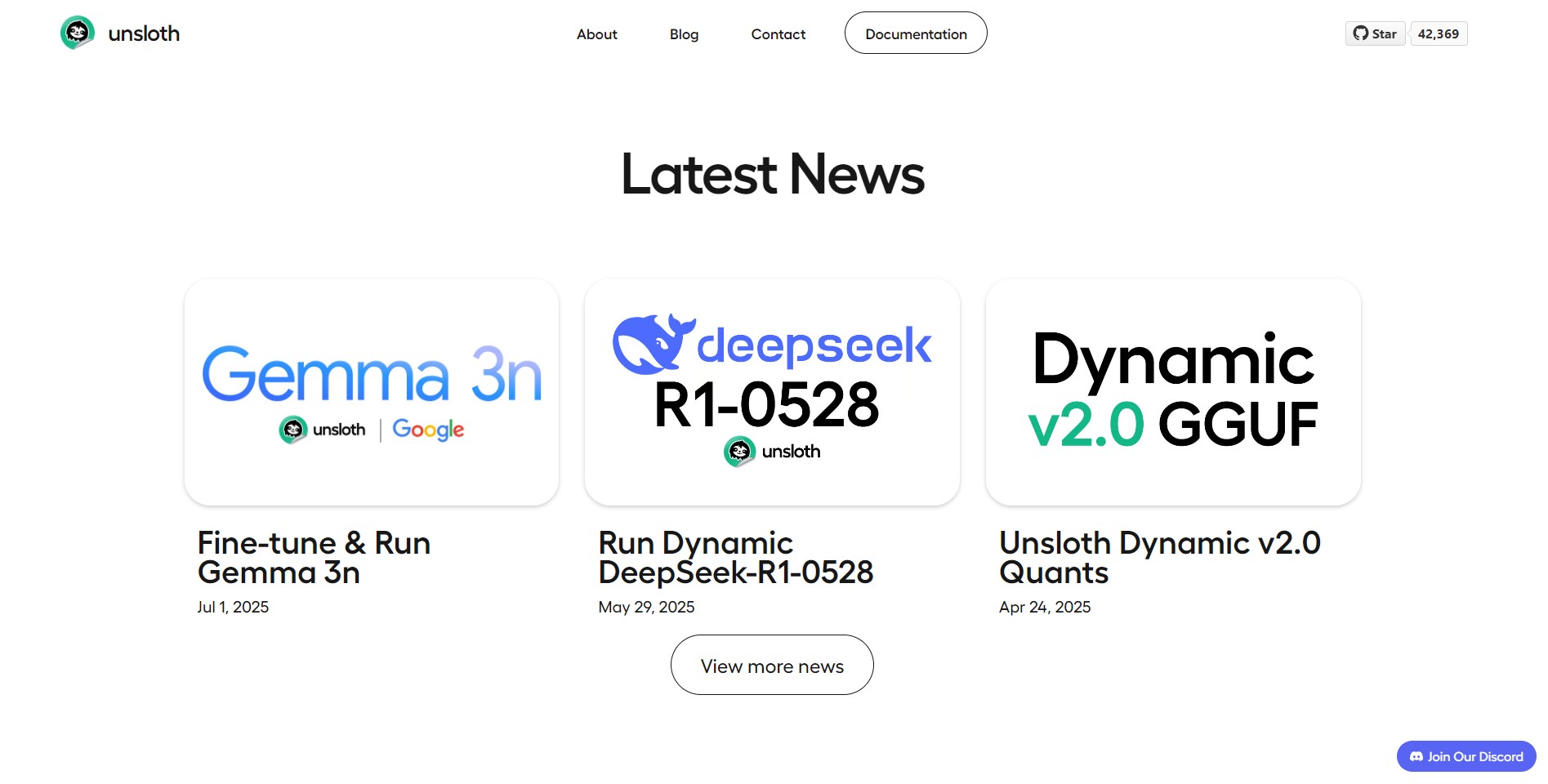Image resolution: width=1548 pixels, height=784 pixels.
Task: Open the Documentation button
Action: pos(916,33)
